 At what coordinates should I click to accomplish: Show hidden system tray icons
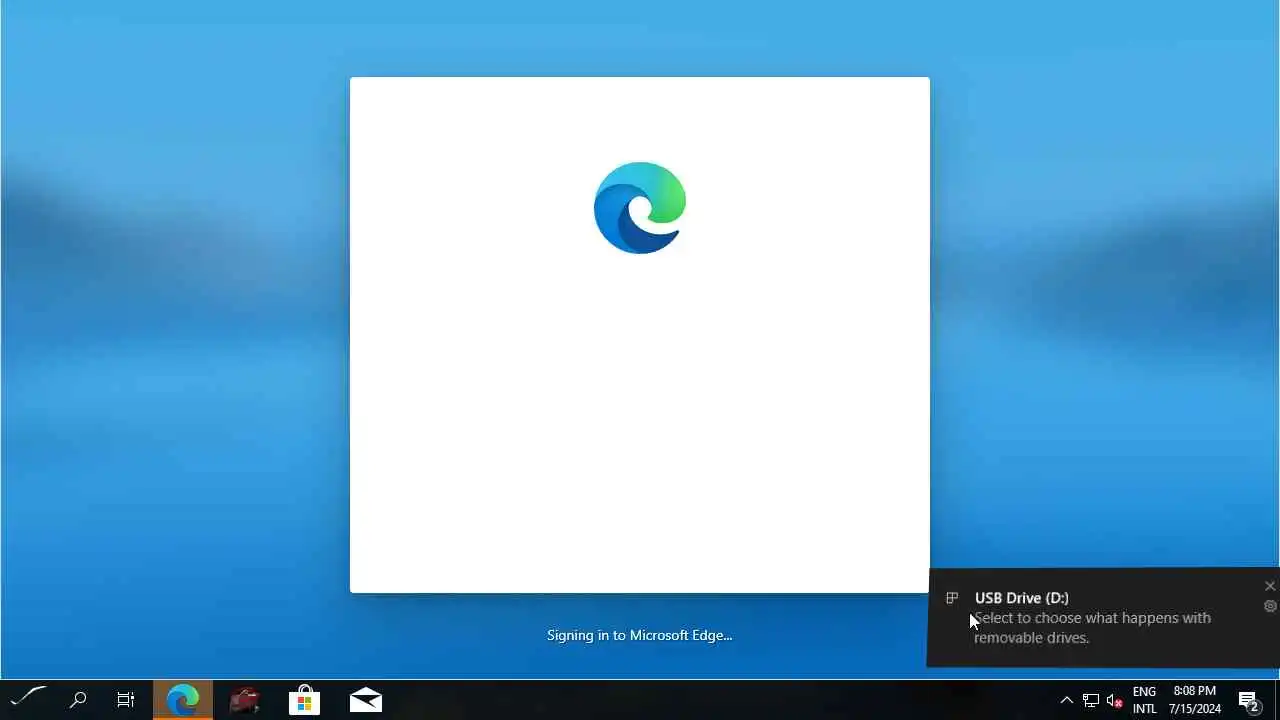pyautogui.click(x=1066, y=700)
